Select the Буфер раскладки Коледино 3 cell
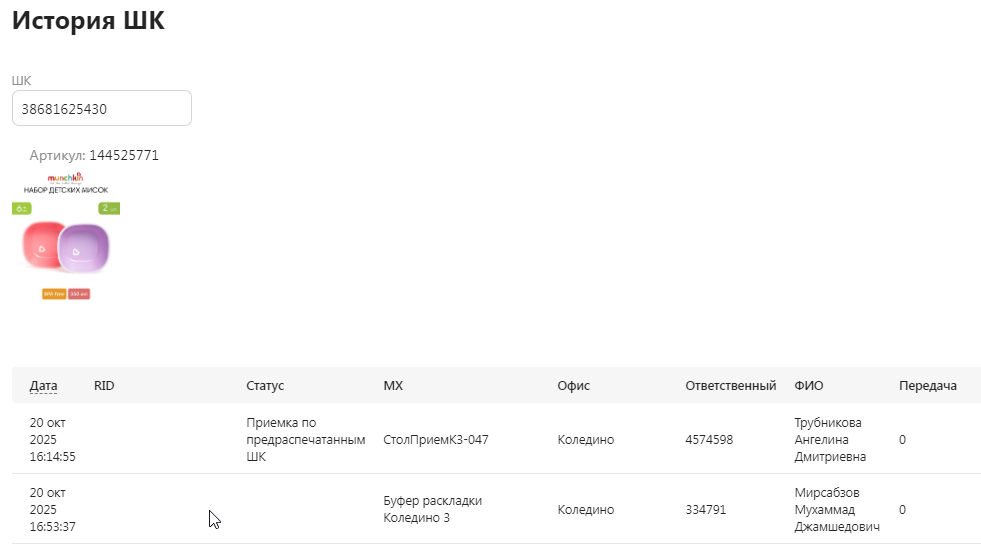 point(432,509)
